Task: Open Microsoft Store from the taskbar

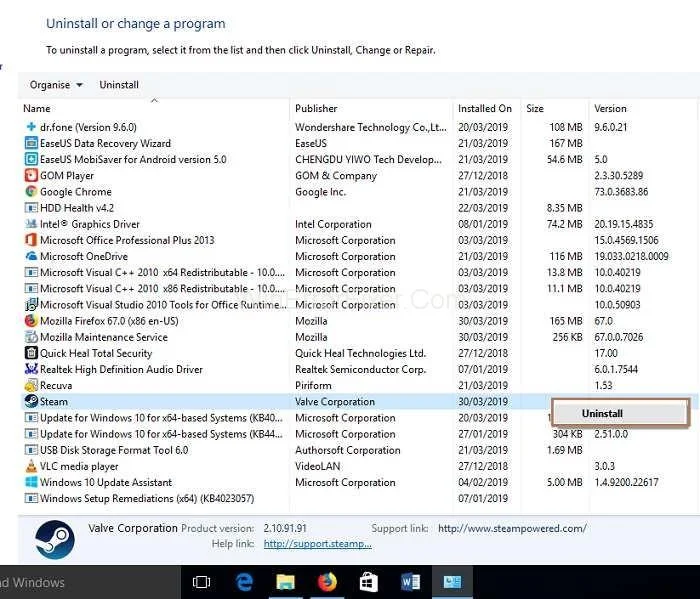Action: tap(369, 582)
